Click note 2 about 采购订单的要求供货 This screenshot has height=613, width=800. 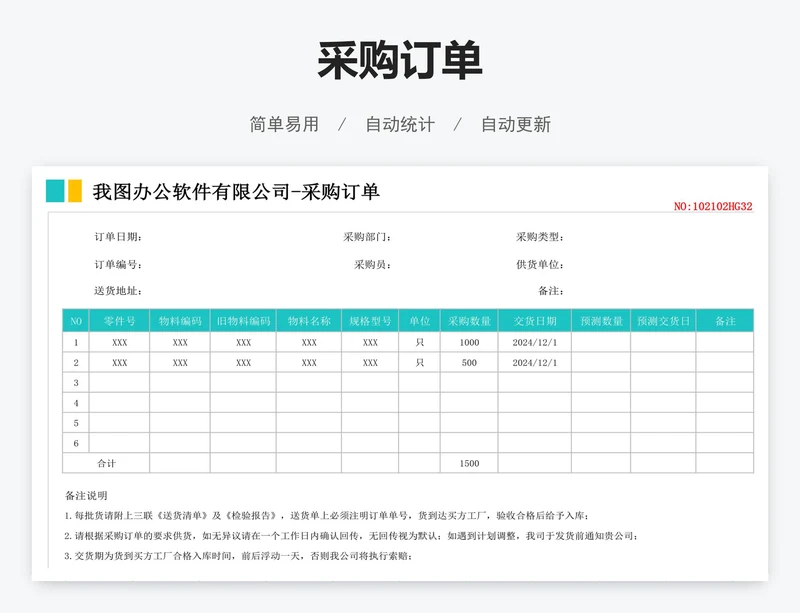[x=351, y=536]
